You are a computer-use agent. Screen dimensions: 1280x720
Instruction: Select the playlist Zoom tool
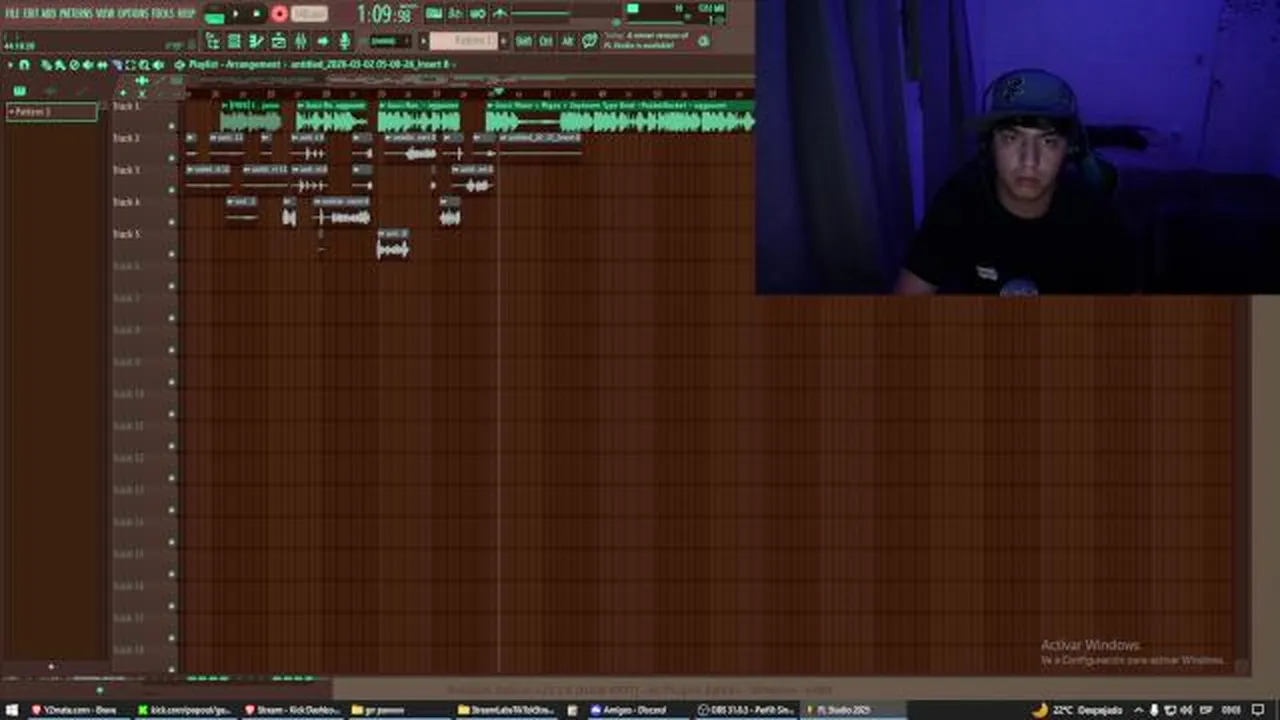click(144, 65)
